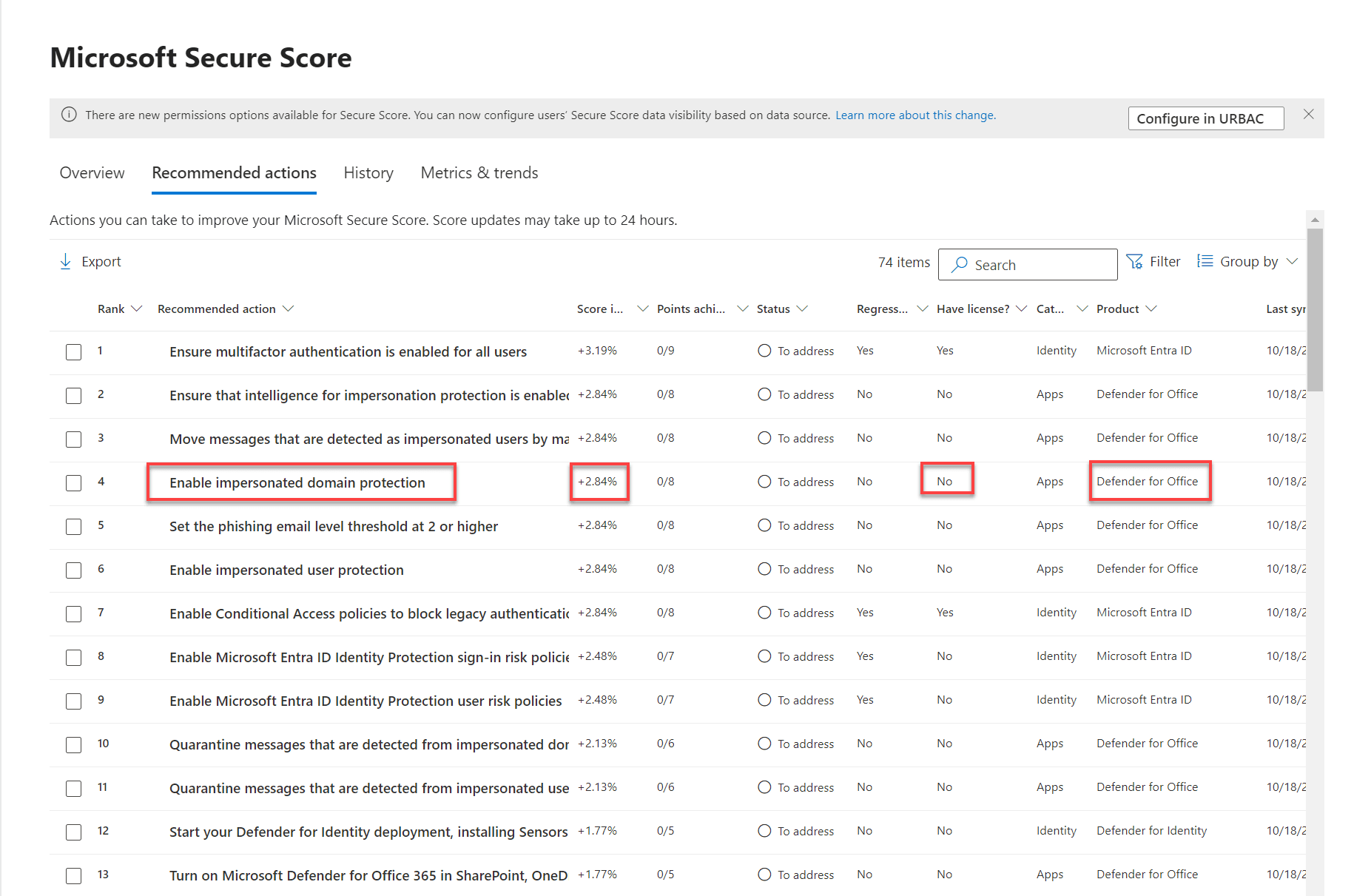Open Have license? column dropdown
The height and width of the screenshot is (896, 1371).
(x=1021, y=309)
